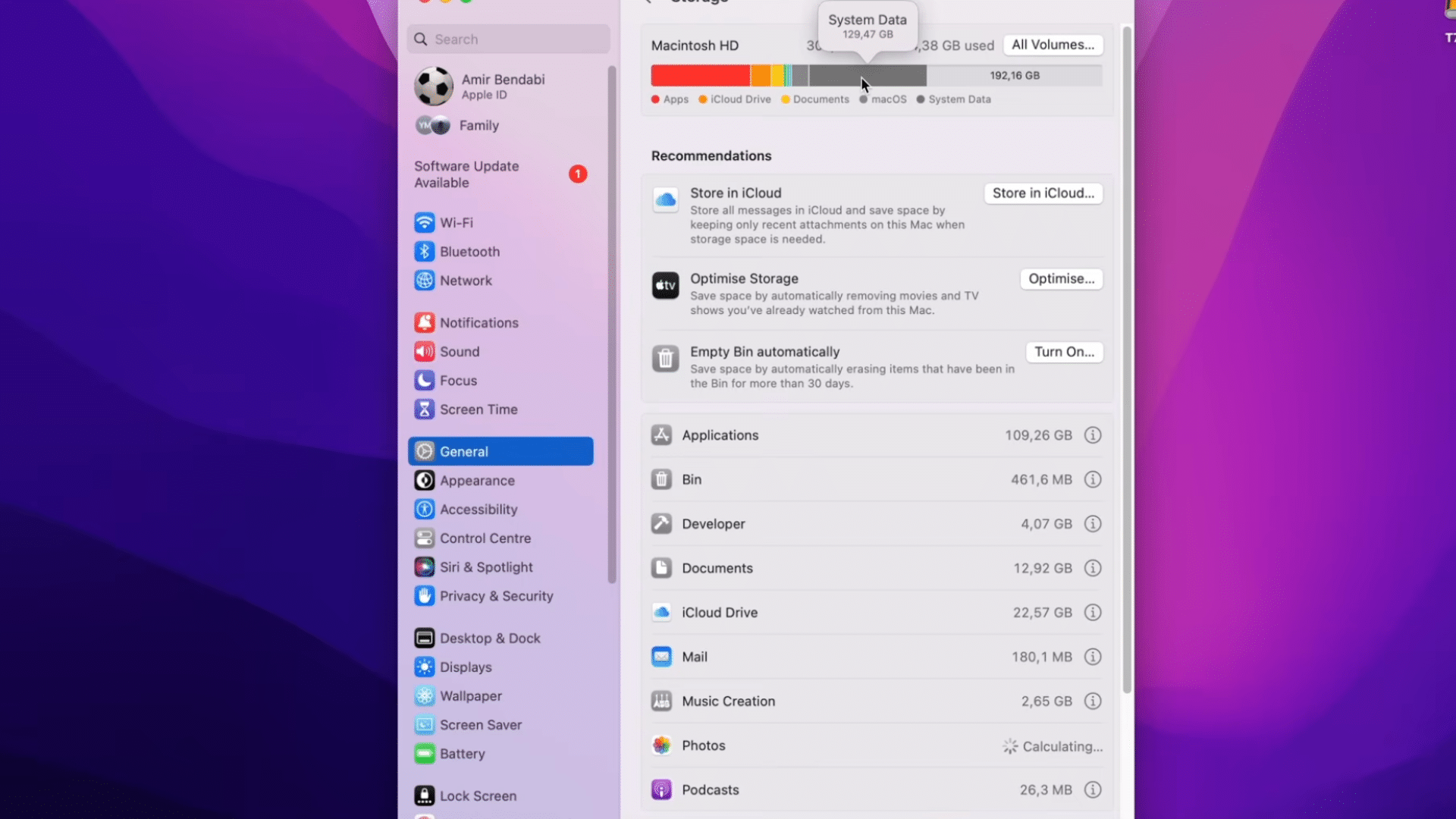
Task: Click the Recommendations heading
Action: tap(711, 155)
